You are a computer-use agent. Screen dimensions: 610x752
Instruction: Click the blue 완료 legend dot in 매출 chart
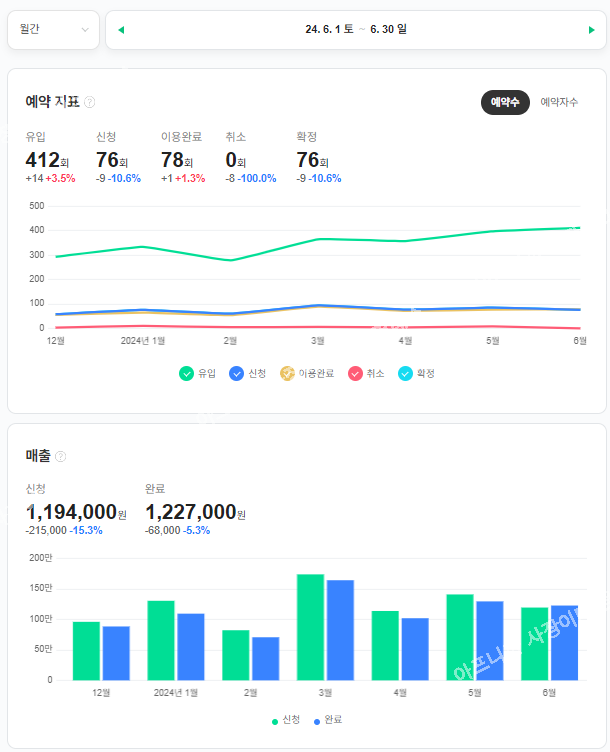(x=317, y=720)
